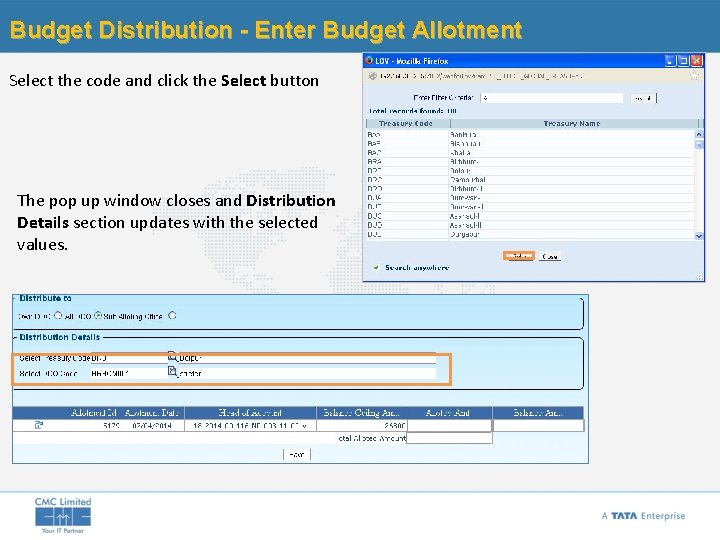Click the treasury list scroll down arrow

(x=699, y=236)
